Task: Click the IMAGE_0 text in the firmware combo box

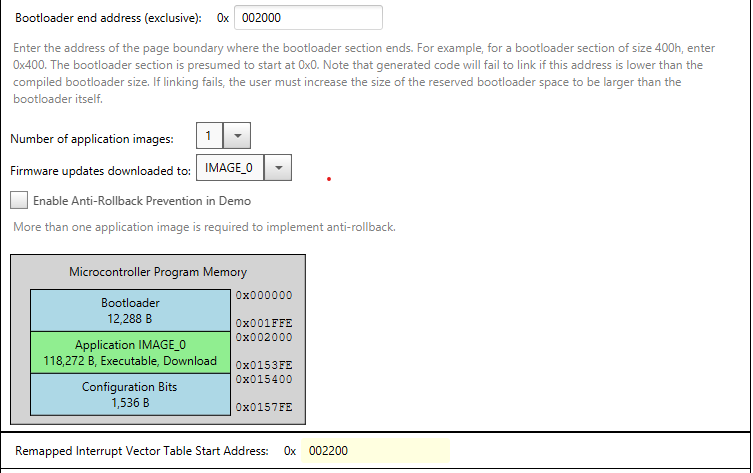Action: tap(229, 169)
